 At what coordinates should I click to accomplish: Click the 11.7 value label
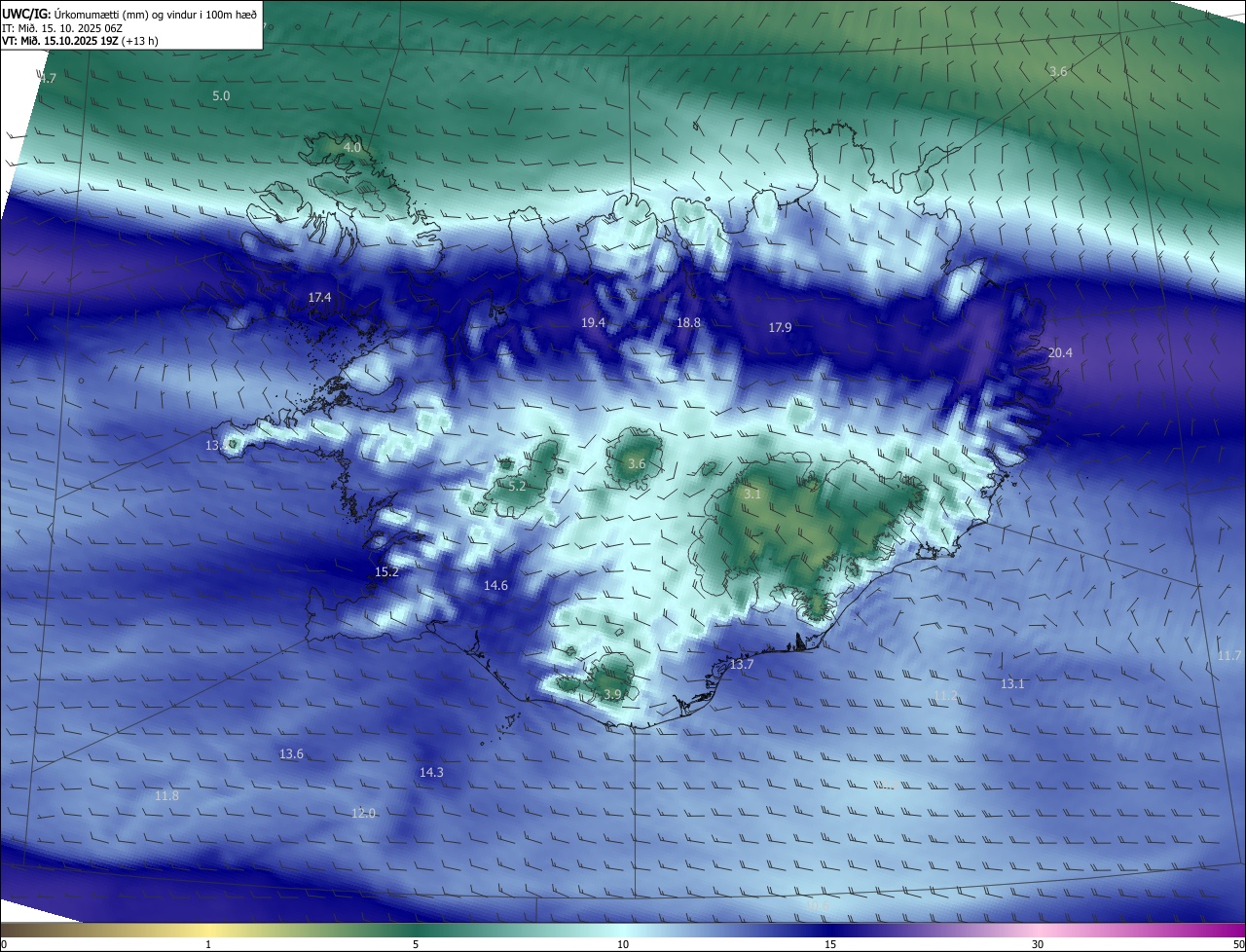(x=1229, y=655)
